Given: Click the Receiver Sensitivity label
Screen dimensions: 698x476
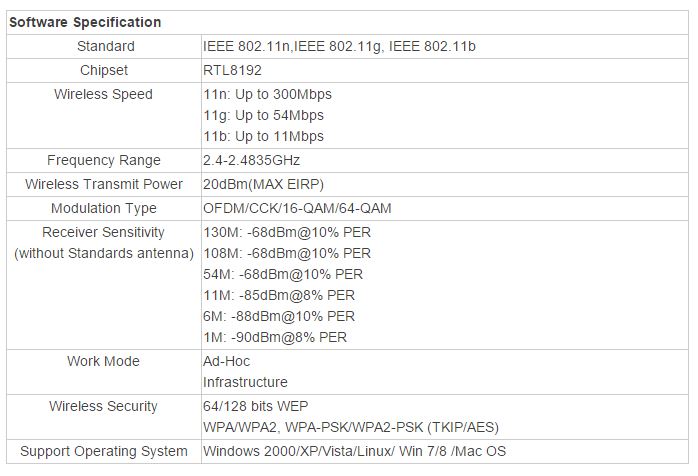Looking at the screenshot, I should click(104, 232).
